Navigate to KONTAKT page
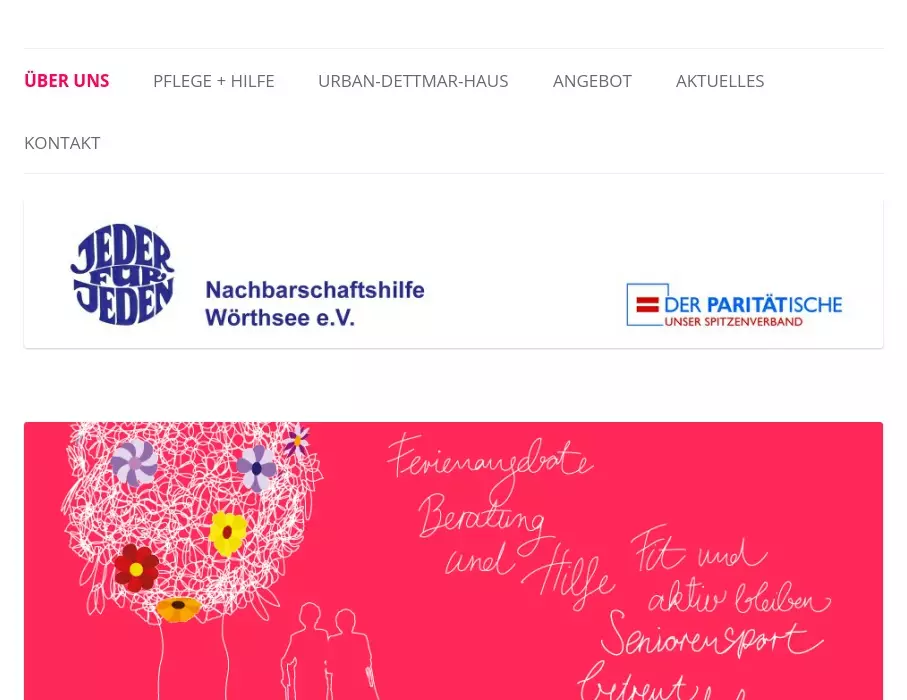Viewport: 907px width, 700px height. (x=62, y=143)
